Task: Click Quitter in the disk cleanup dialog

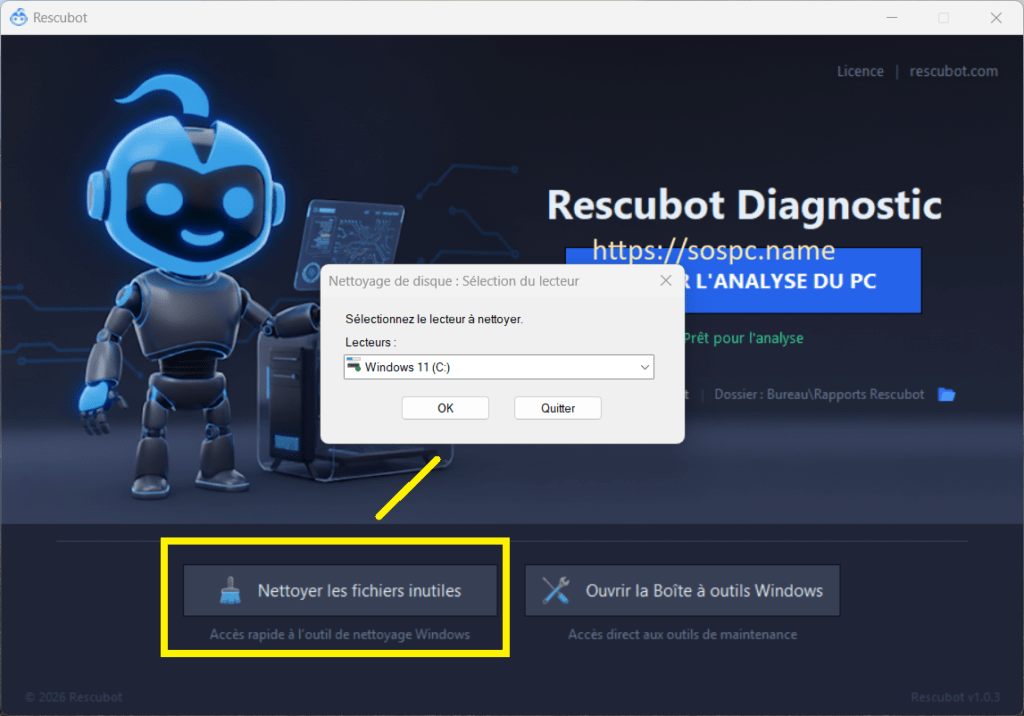Action: point(558,408)
